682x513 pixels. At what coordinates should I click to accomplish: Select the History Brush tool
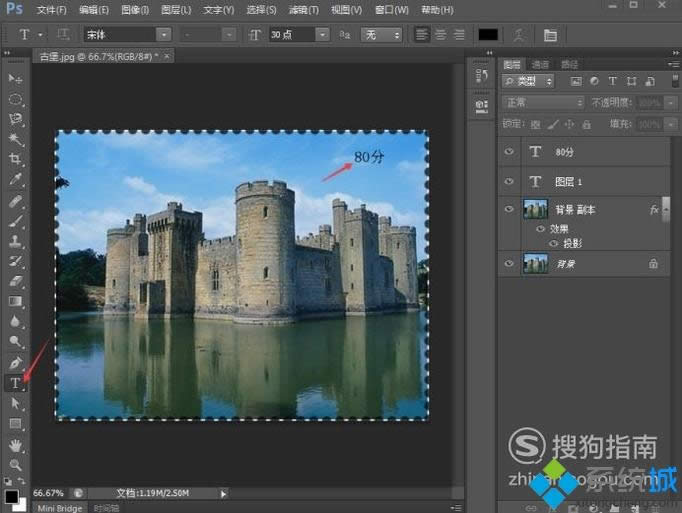[x=15, y=261]
